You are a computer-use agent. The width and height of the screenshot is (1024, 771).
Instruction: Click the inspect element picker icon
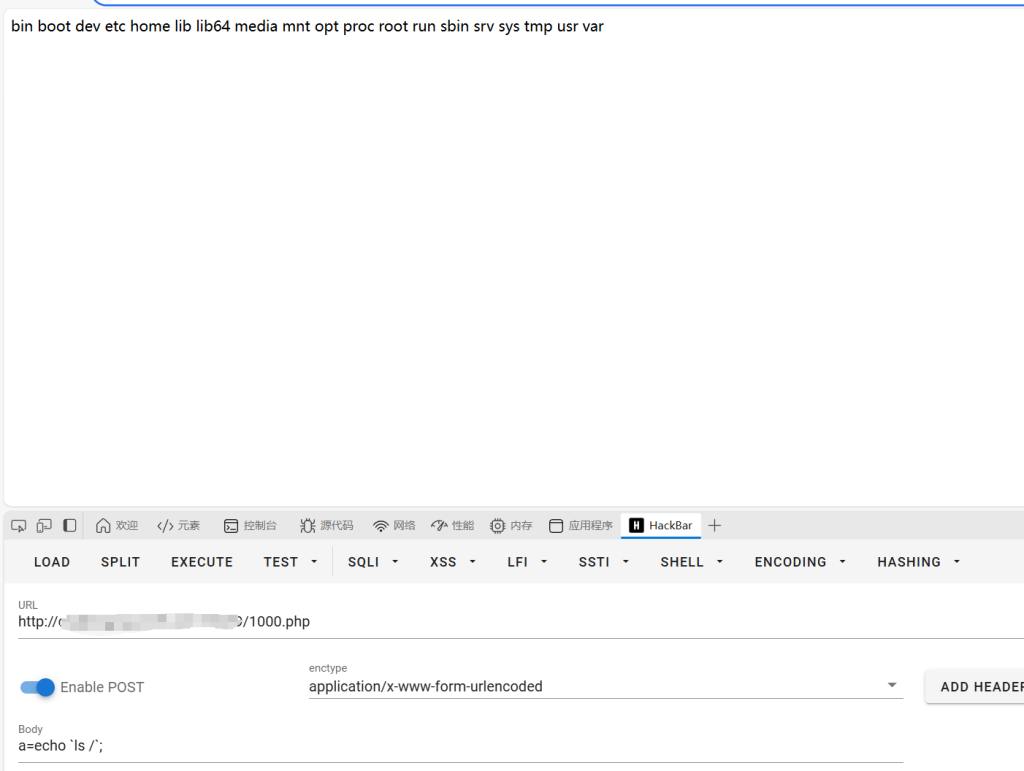(x=18, y=526)
